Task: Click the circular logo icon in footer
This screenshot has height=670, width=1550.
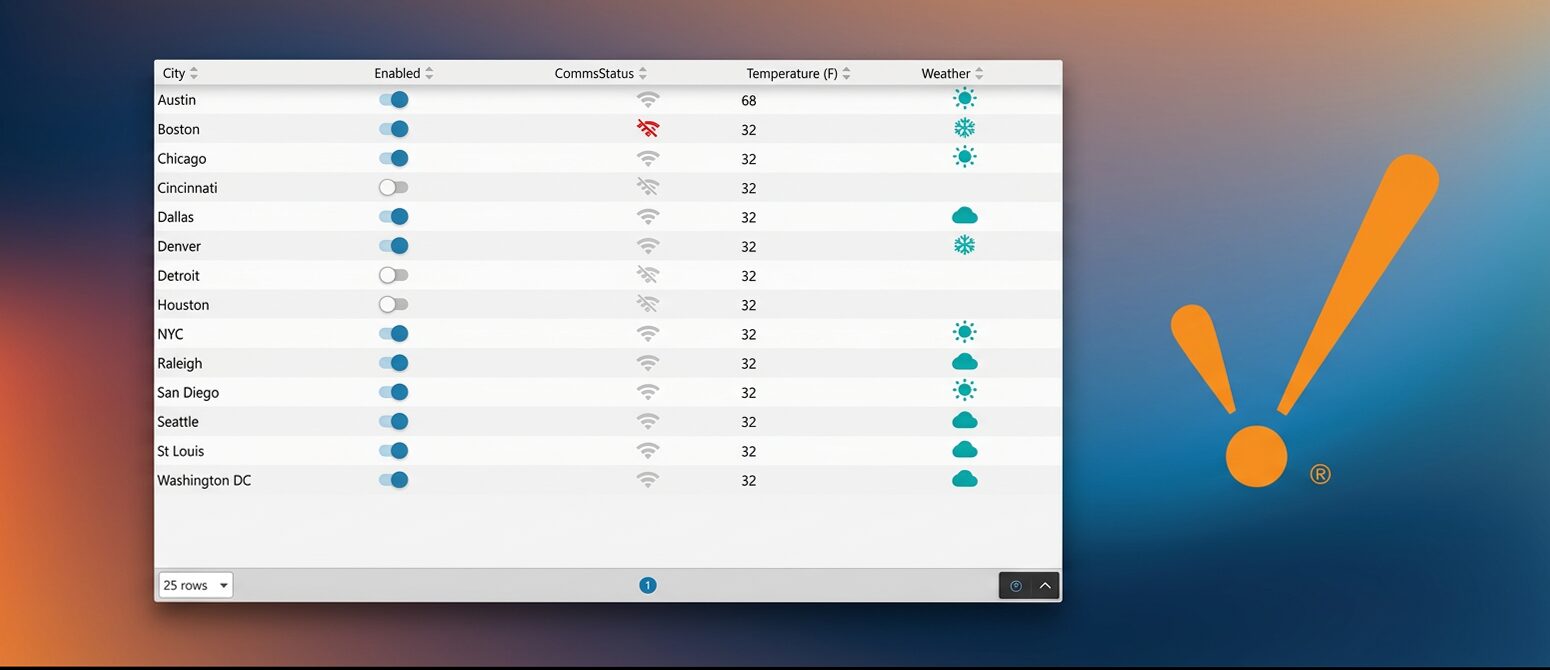Action: click(x=1016, y=586)
